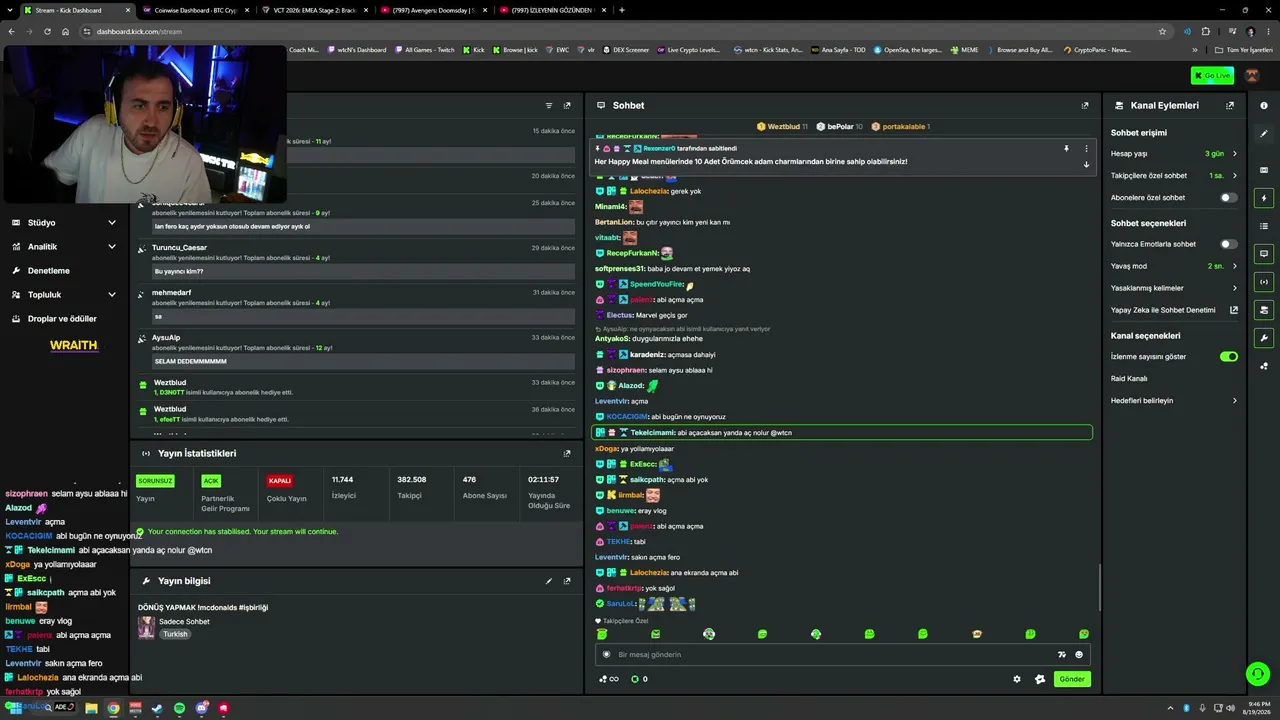Click the chat screen icon in right sidebar

(x=1264, y=254)
